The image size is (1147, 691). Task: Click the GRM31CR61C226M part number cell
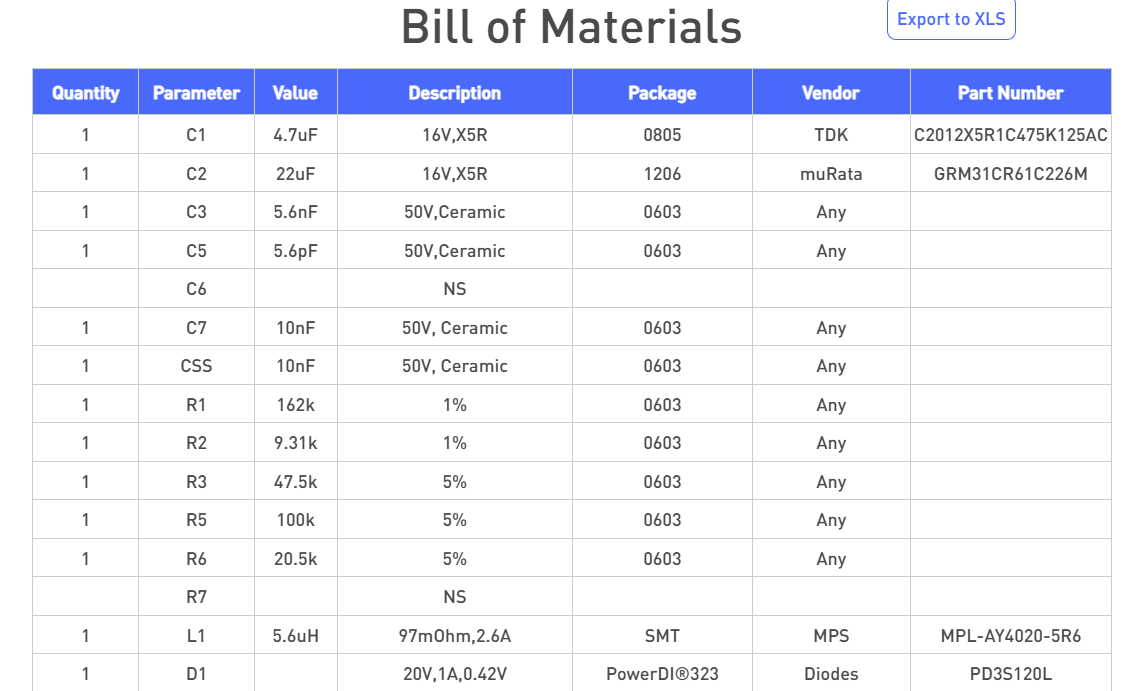(x=1011, y=174)
